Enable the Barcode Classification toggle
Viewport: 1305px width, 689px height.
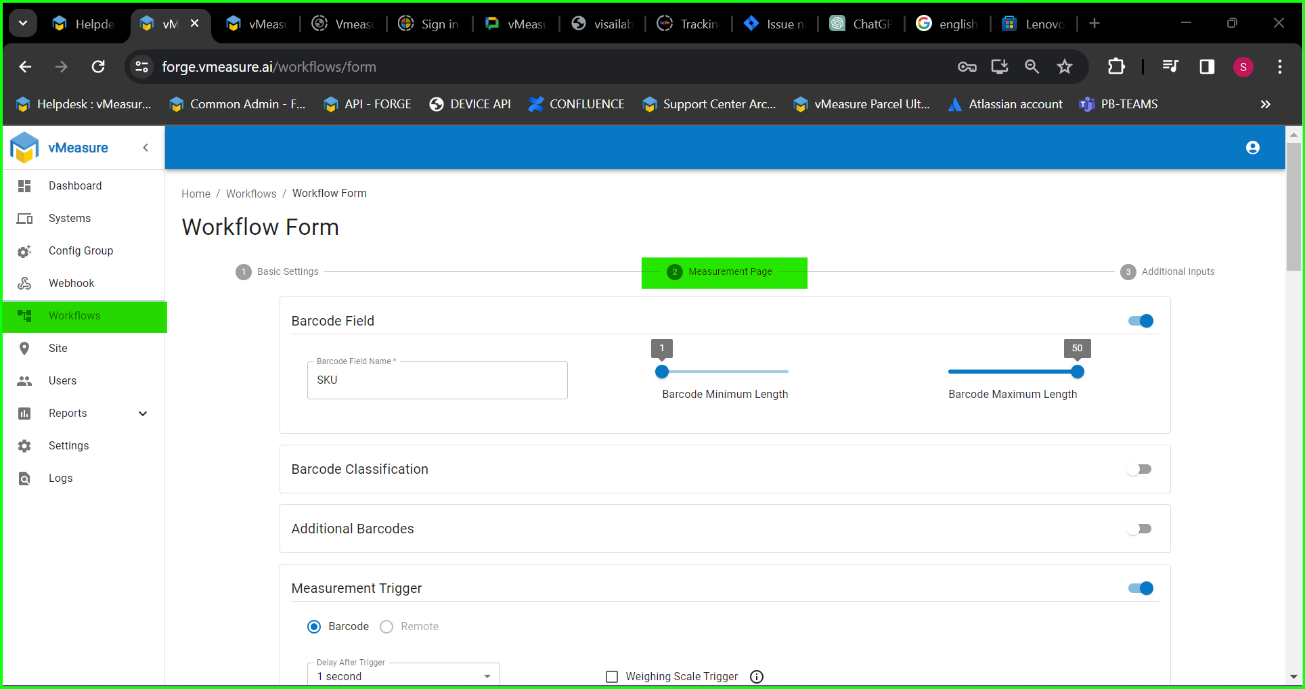point(1139,469)
